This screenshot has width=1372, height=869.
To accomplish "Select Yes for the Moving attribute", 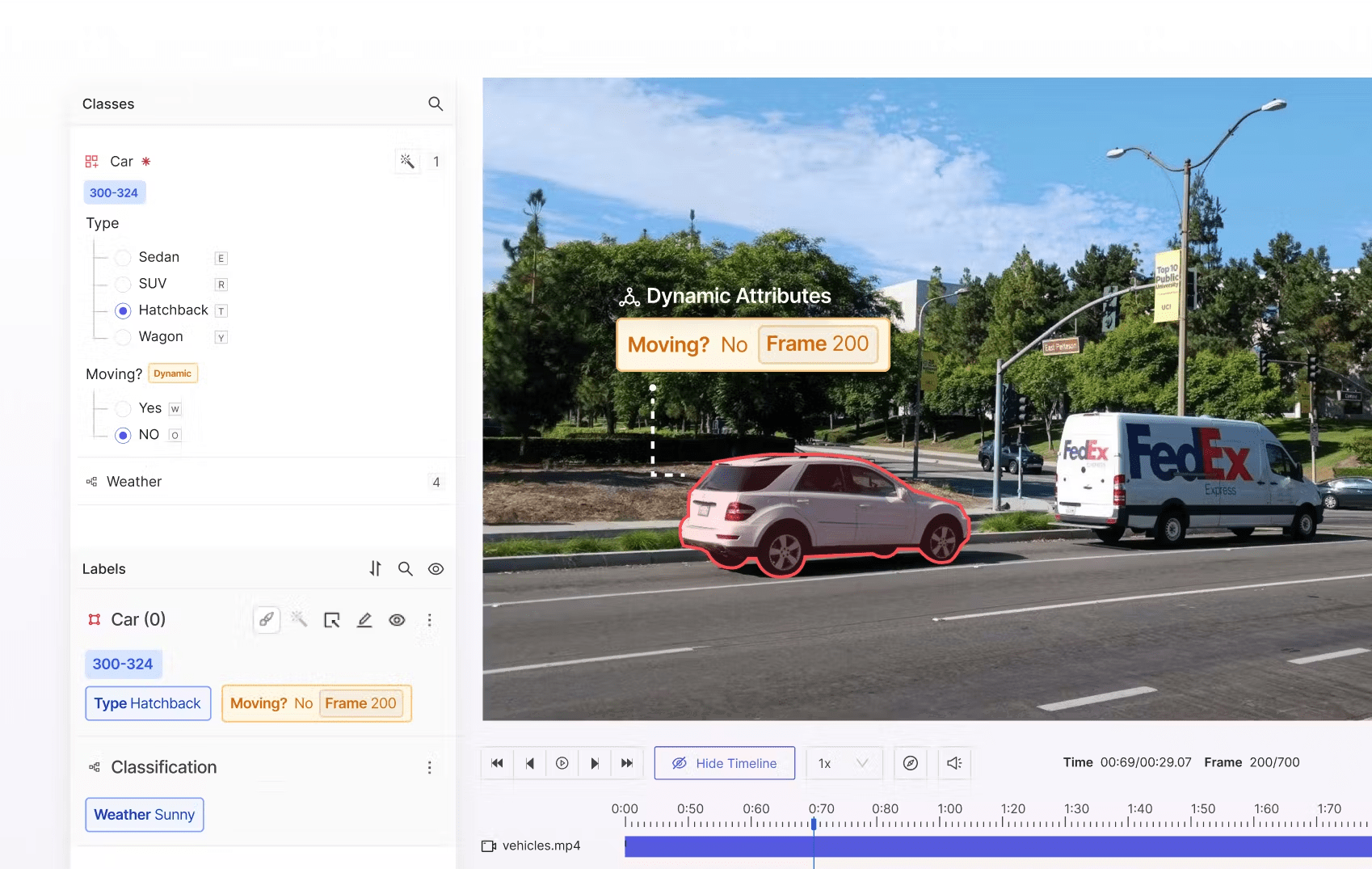I will [x=123, y=408].
